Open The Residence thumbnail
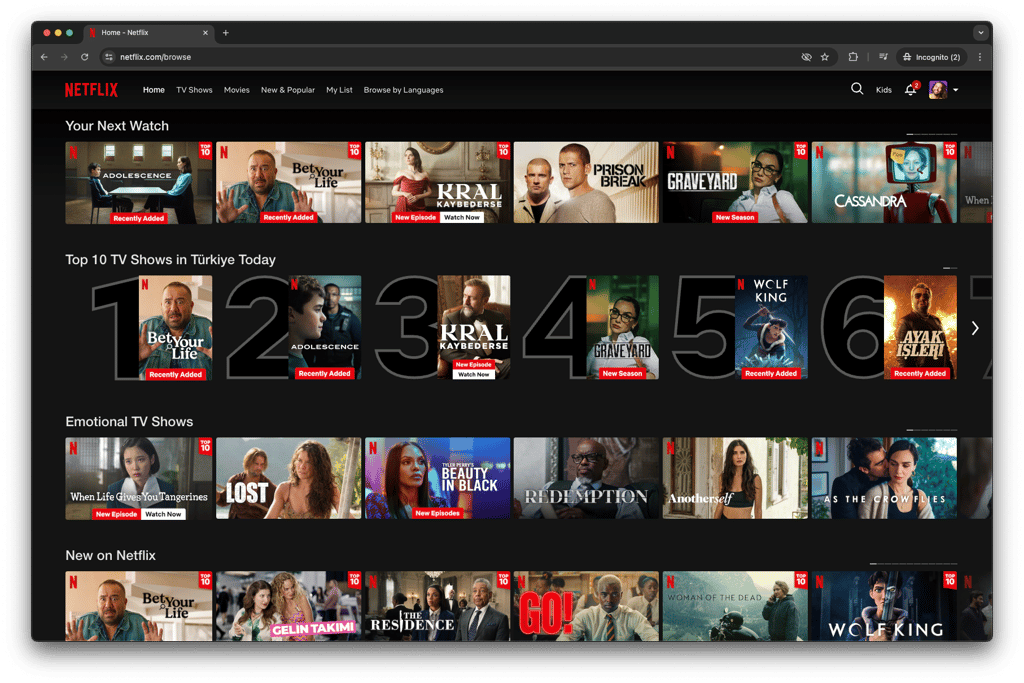1024x683 pixels. 438,606
